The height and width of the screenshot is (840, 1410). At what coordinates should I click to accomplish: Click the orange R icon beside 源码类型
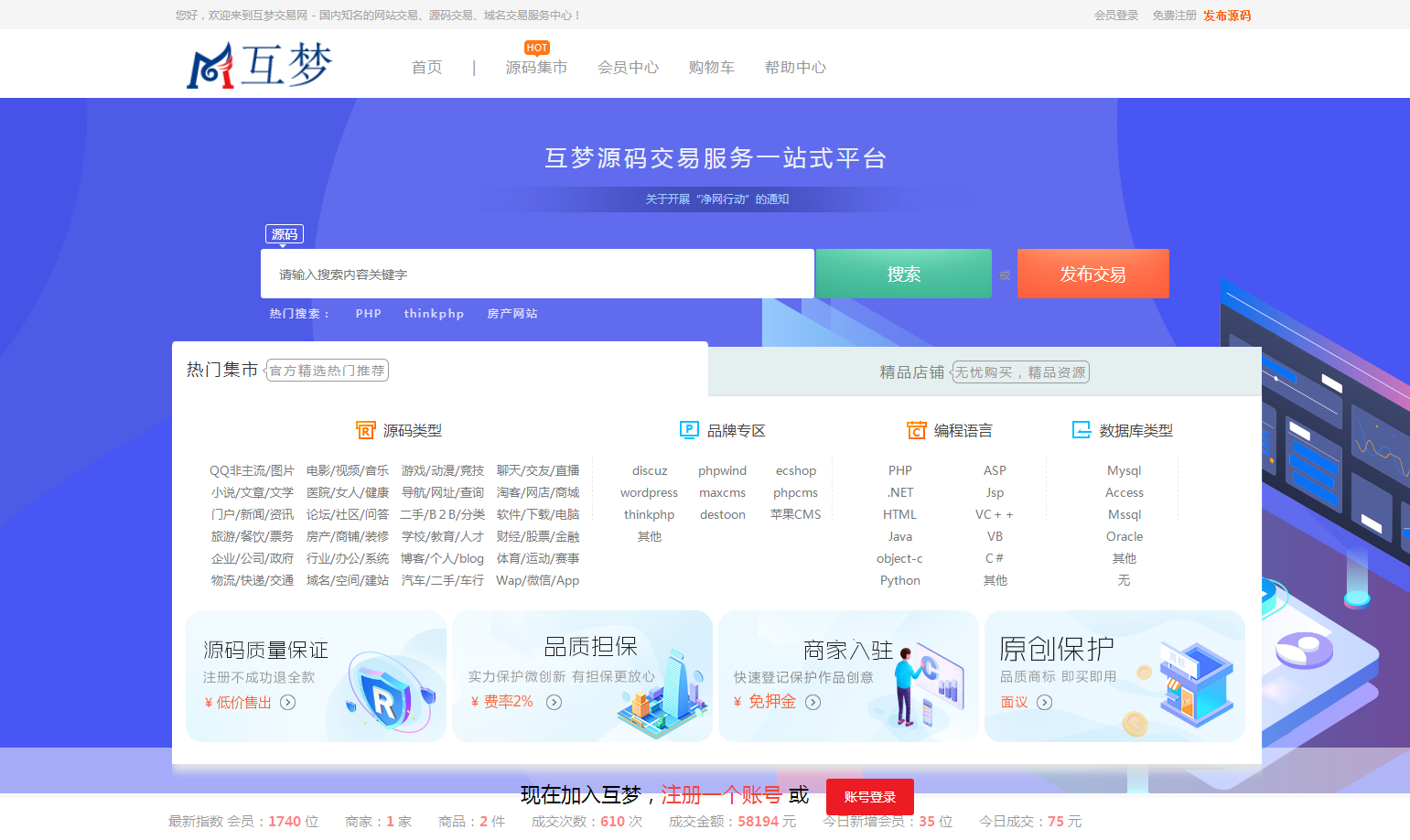tap(367, 429)
